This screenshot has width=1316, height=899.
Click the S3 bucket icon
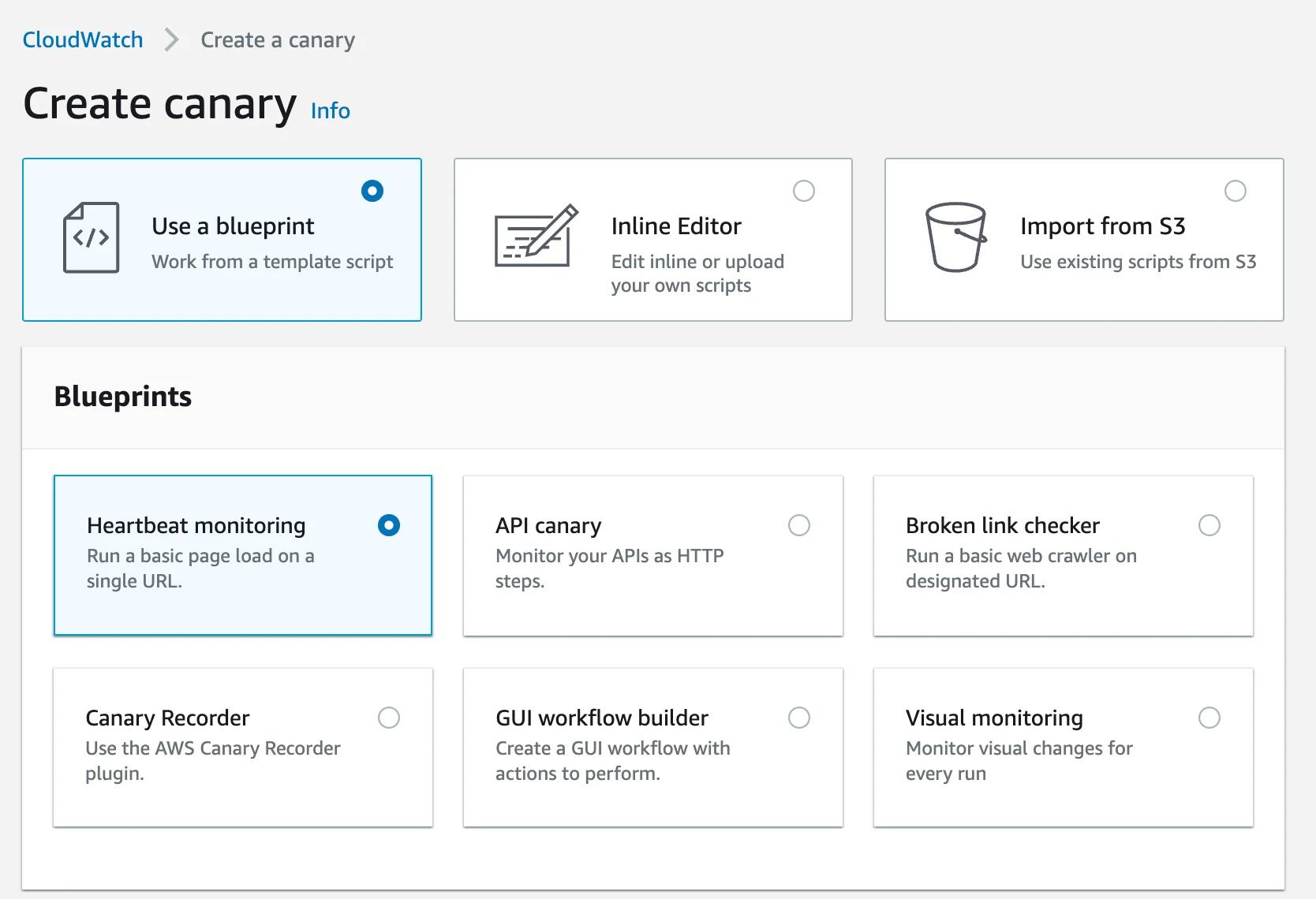(955, 237)
